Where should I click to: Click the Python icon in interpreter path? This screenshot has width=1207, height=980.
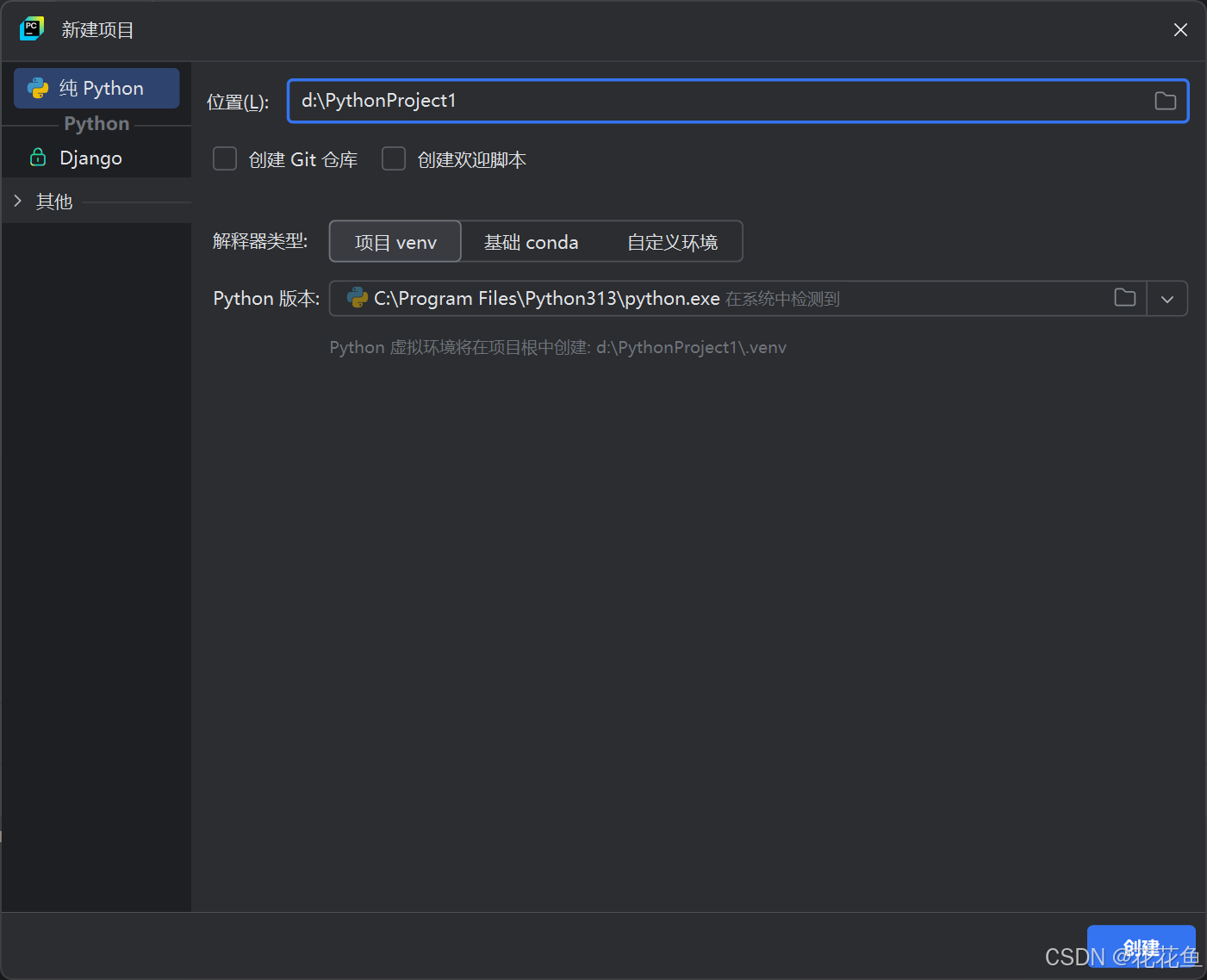pos(357,297)
